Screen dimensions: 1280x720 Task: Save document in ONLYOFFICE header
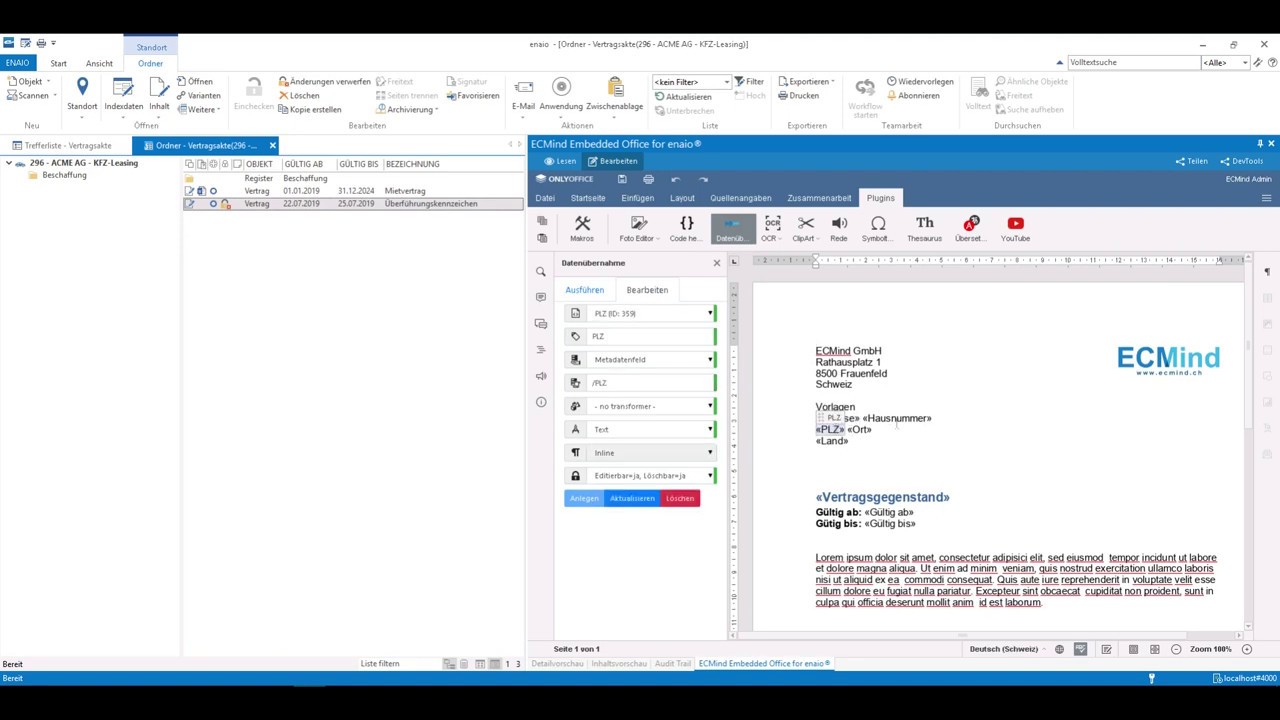pos(622,179)
